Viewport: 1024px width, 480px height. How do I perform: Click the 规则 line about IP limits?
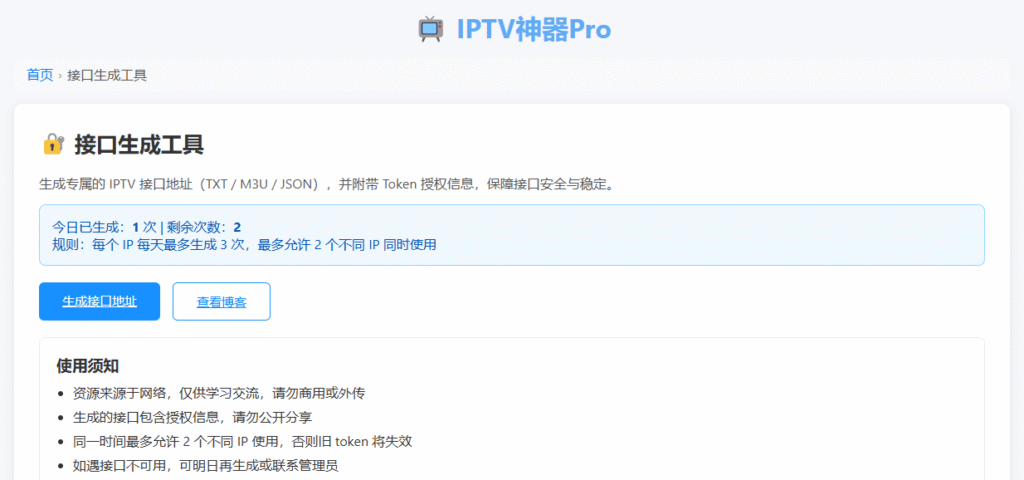244,244
